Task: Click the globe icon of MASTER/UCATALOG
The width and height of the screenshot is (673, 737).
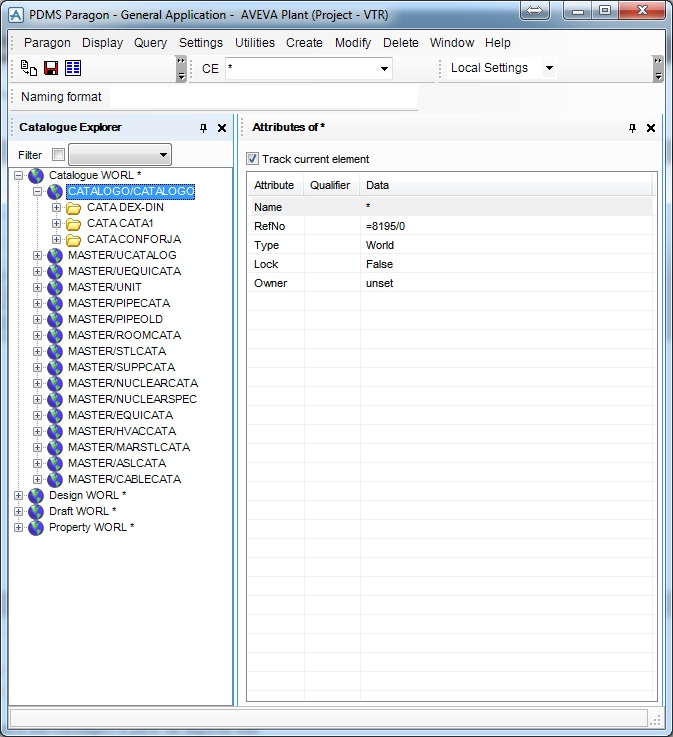Action: tap(55, 256)
